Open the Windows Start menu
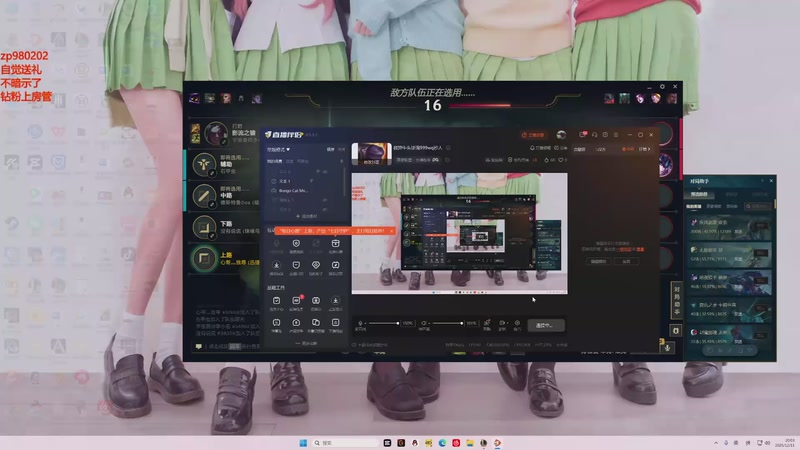This screenshot has width=800, height=450. tap(303, 443)
